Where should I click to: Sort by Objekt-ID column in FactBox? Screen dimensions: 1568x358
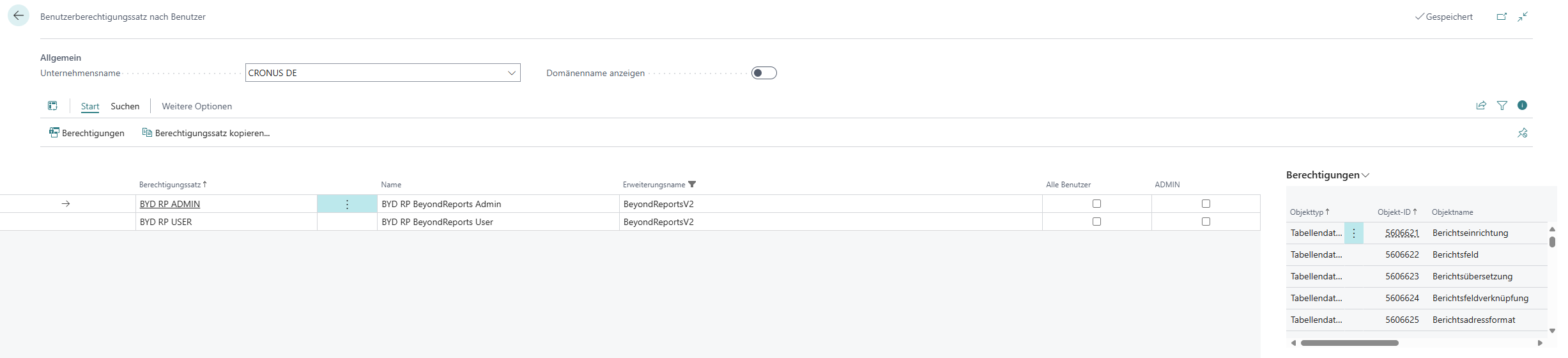1397,212
